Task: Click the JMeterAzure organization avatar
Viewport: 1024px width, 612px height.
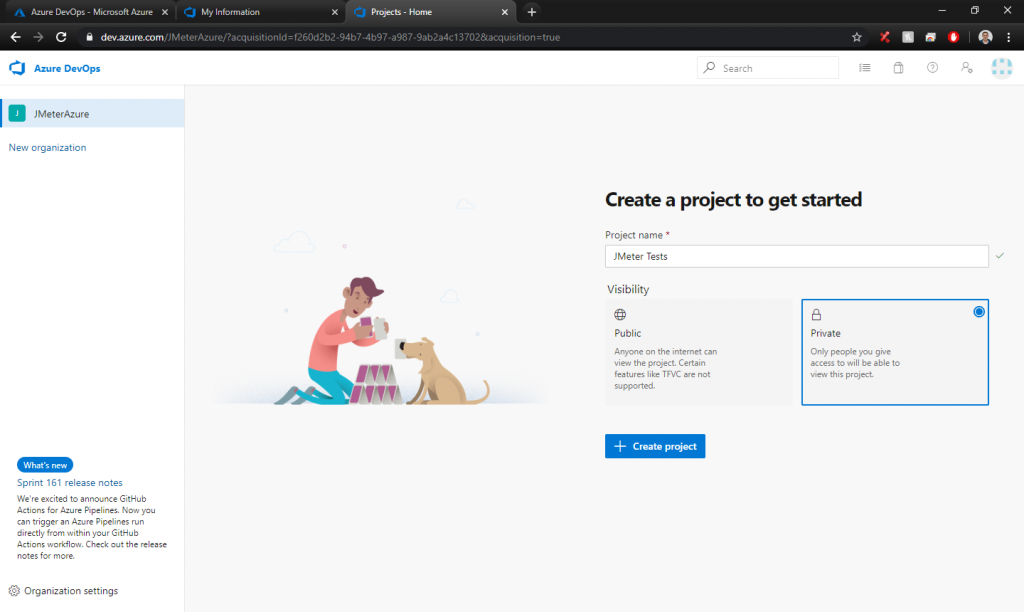Action: click(17, 113)
